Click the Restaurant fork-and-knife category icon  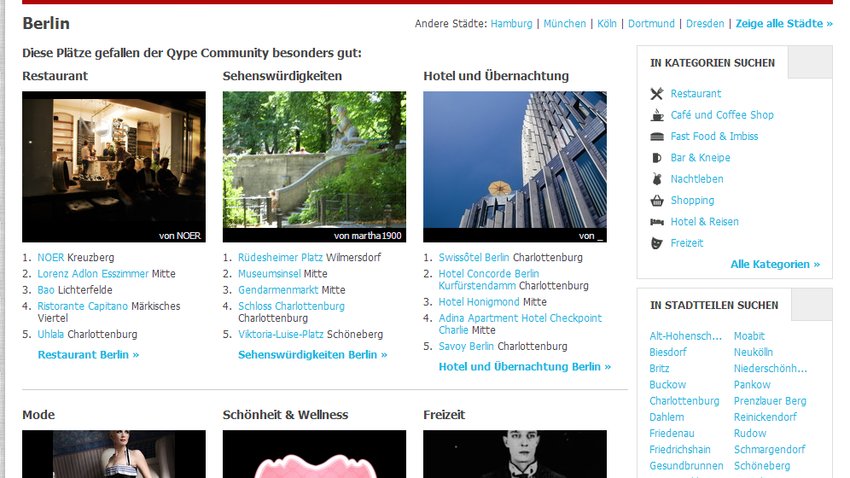(656, 94)
